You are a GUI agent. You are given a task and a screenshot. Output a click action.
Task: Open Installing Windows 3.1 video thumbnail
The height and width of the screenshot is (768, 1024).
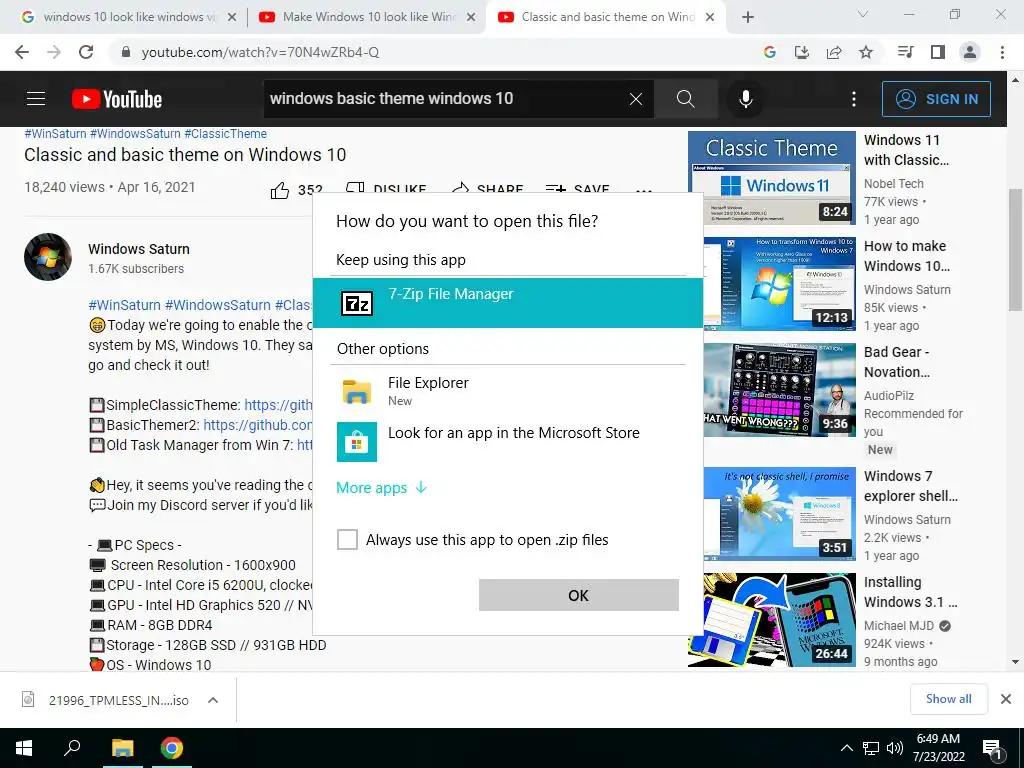tap(771, 620)
